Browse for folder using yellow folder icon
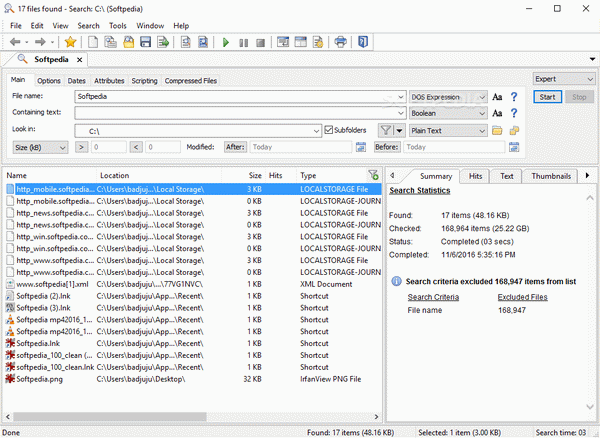 [497, 131]
